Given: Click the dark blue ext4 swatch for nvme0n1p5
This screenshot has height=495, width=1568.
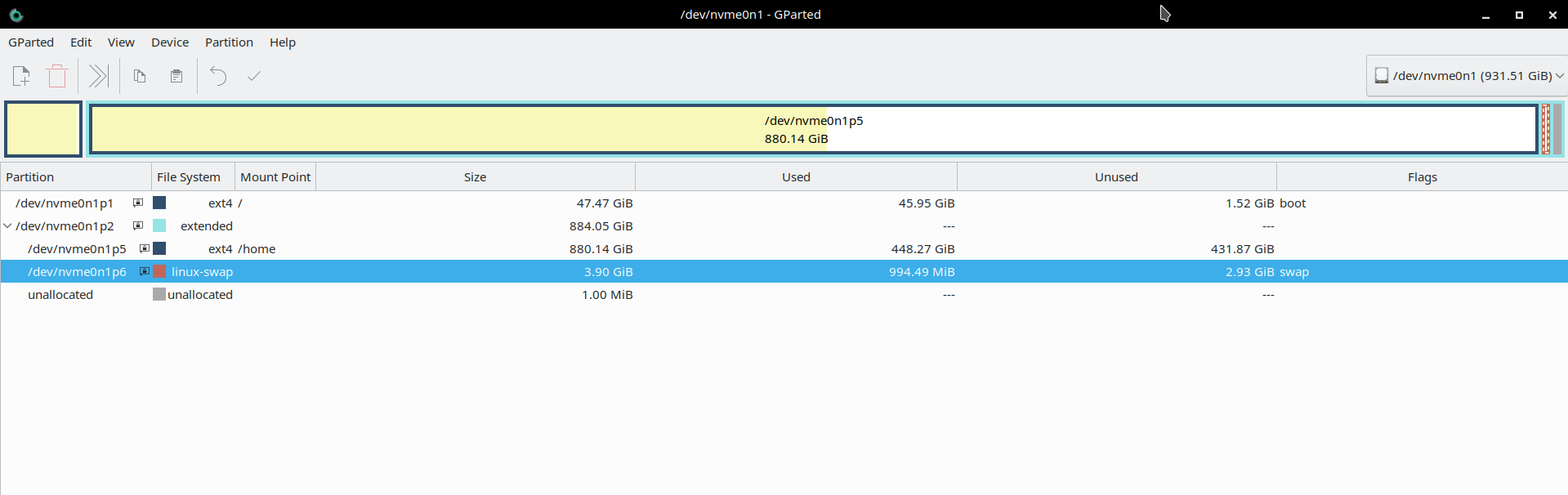Looking at the screenshot, I should point(159,248).
